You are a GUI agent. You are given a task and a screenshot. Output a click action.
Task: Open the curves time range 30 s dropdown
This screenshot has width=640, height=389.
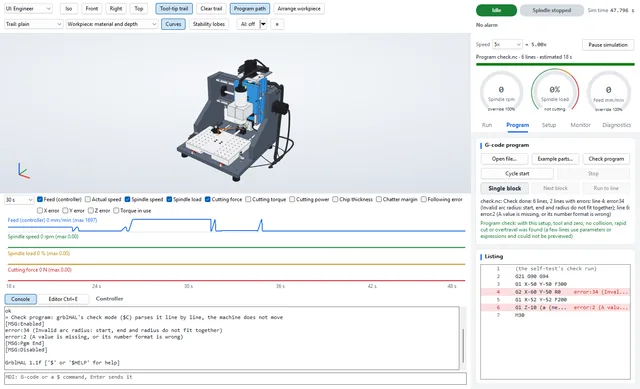19,200
